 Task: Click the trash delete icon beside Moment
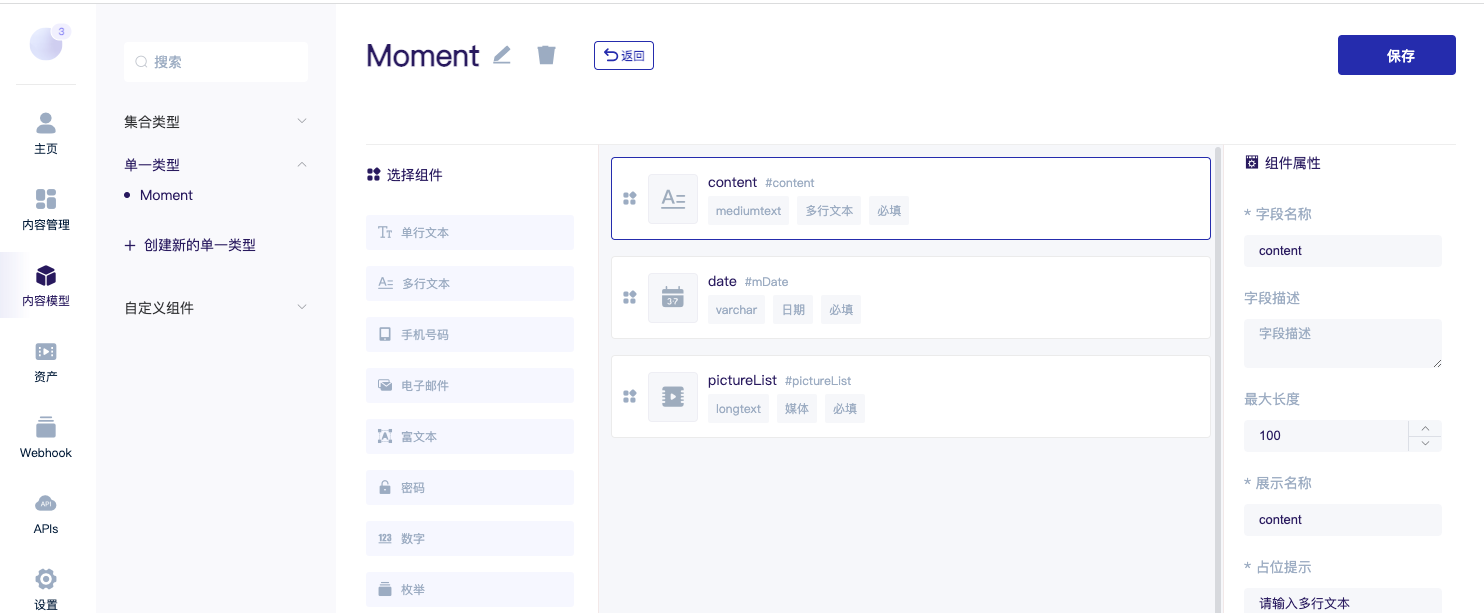coord(546,54)
